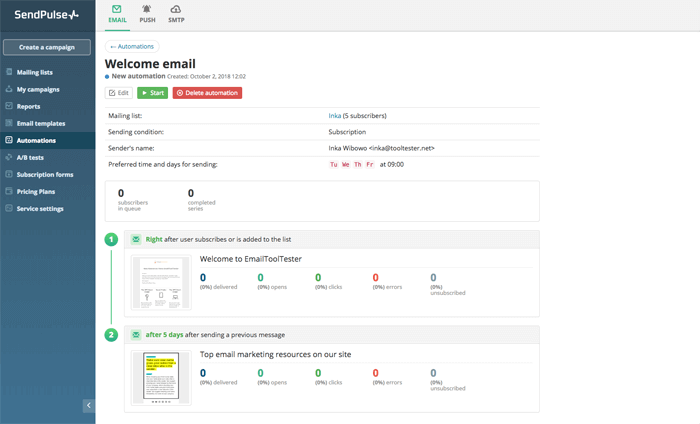Click errors count for Welcome to EmailToolTester

(375, 278)
